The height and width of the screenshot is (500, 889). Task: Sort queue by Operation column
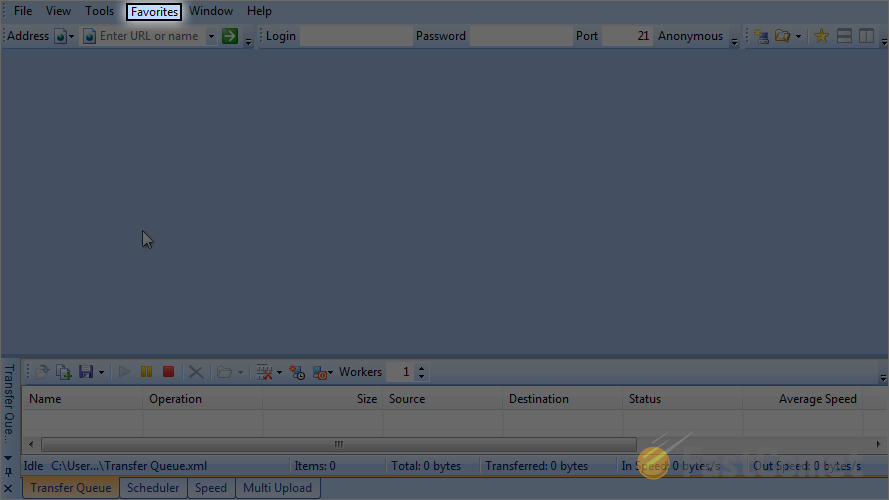(x=202, y=399)
